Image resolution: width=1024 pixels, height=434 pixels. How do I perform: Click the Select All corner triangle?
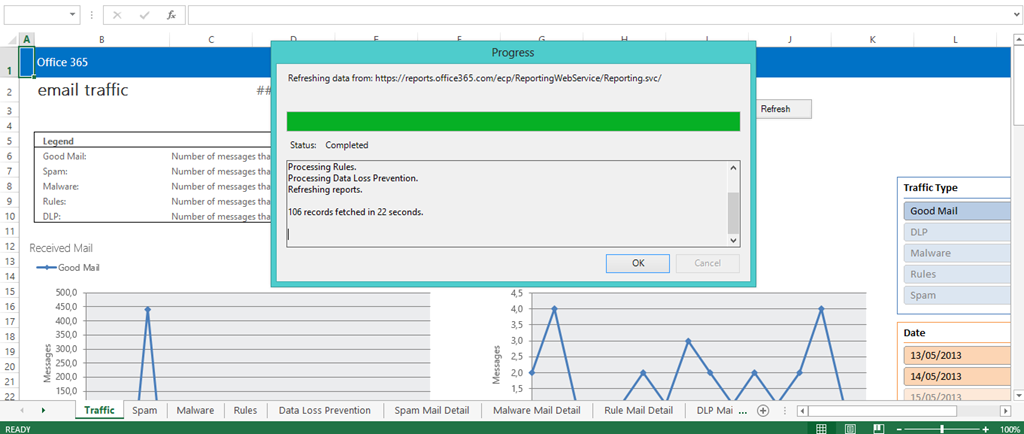pos(8,39)
